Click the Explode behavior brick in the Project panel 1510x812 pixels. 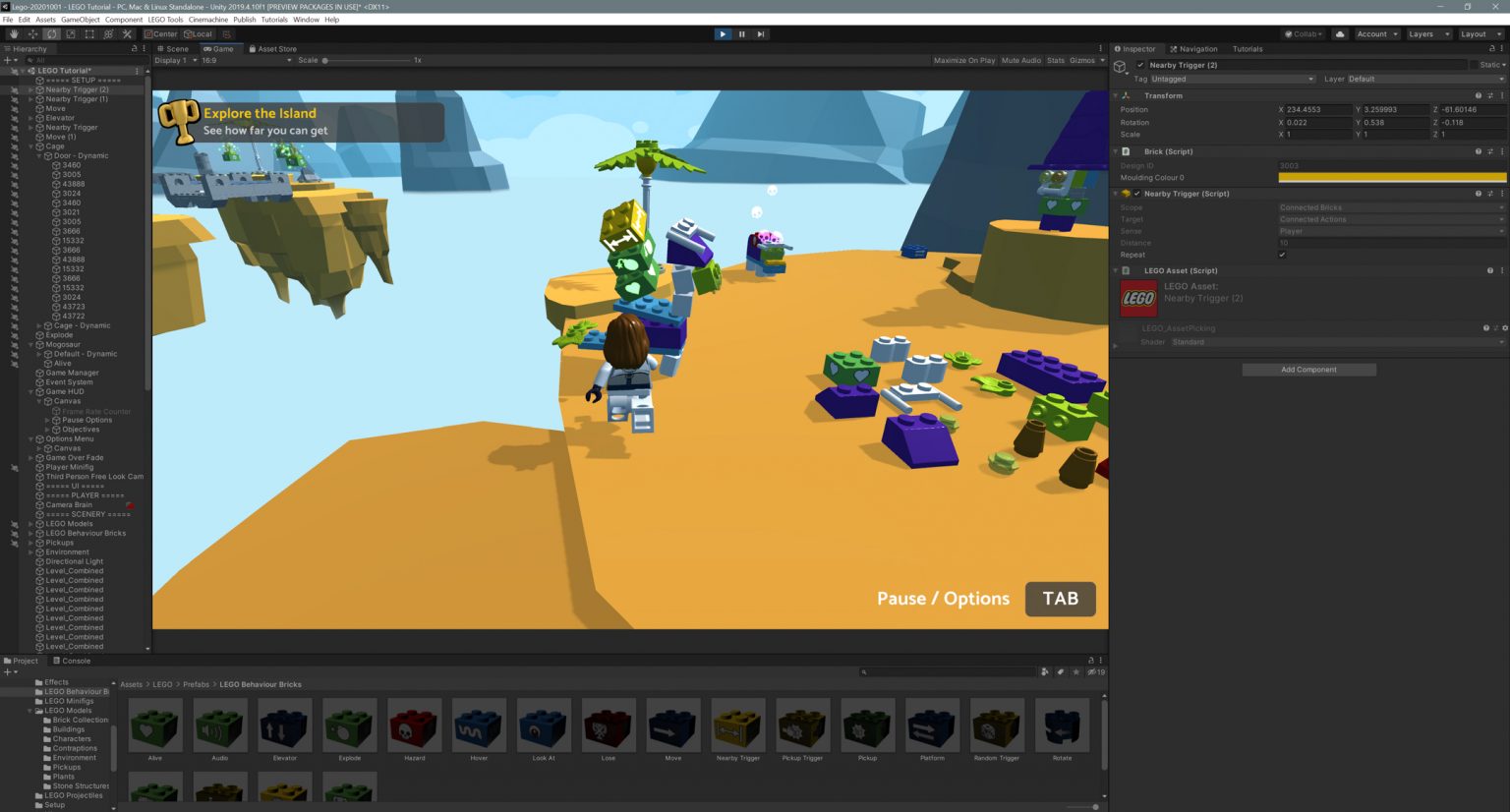tap(349, 727)
